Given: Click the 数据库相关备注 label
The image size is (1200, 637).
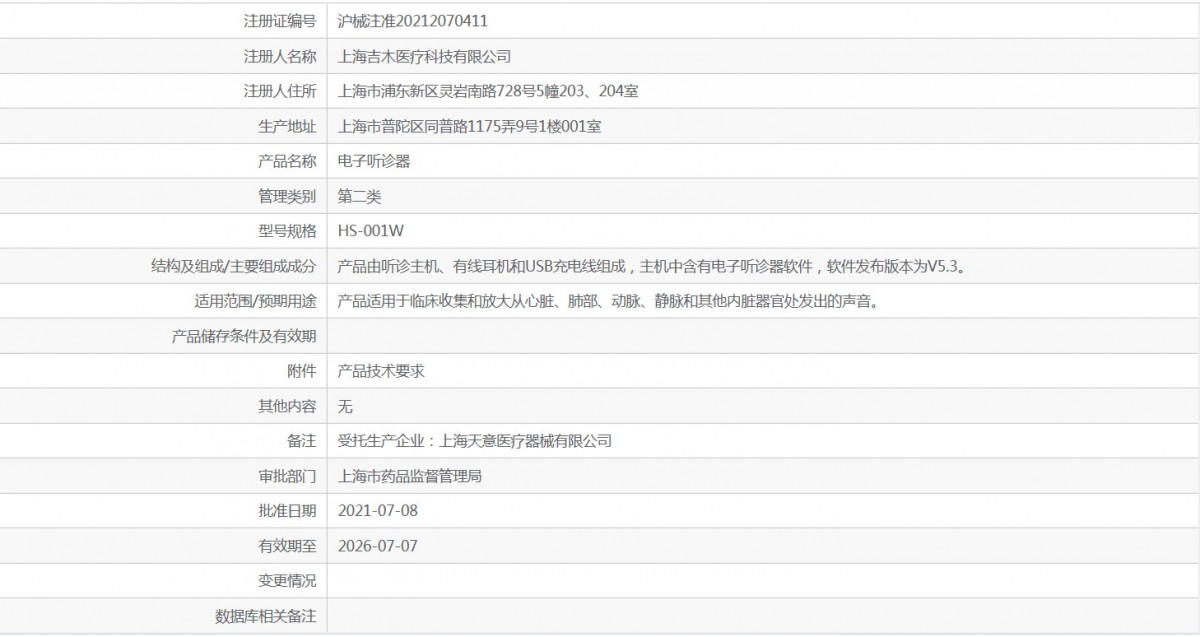Looking at the screenshot, I should tap(266, 616).
